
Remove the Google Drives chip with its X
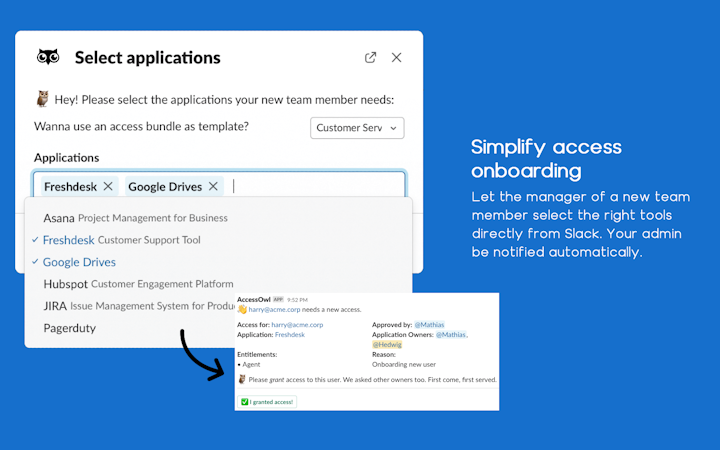point(213,186)
